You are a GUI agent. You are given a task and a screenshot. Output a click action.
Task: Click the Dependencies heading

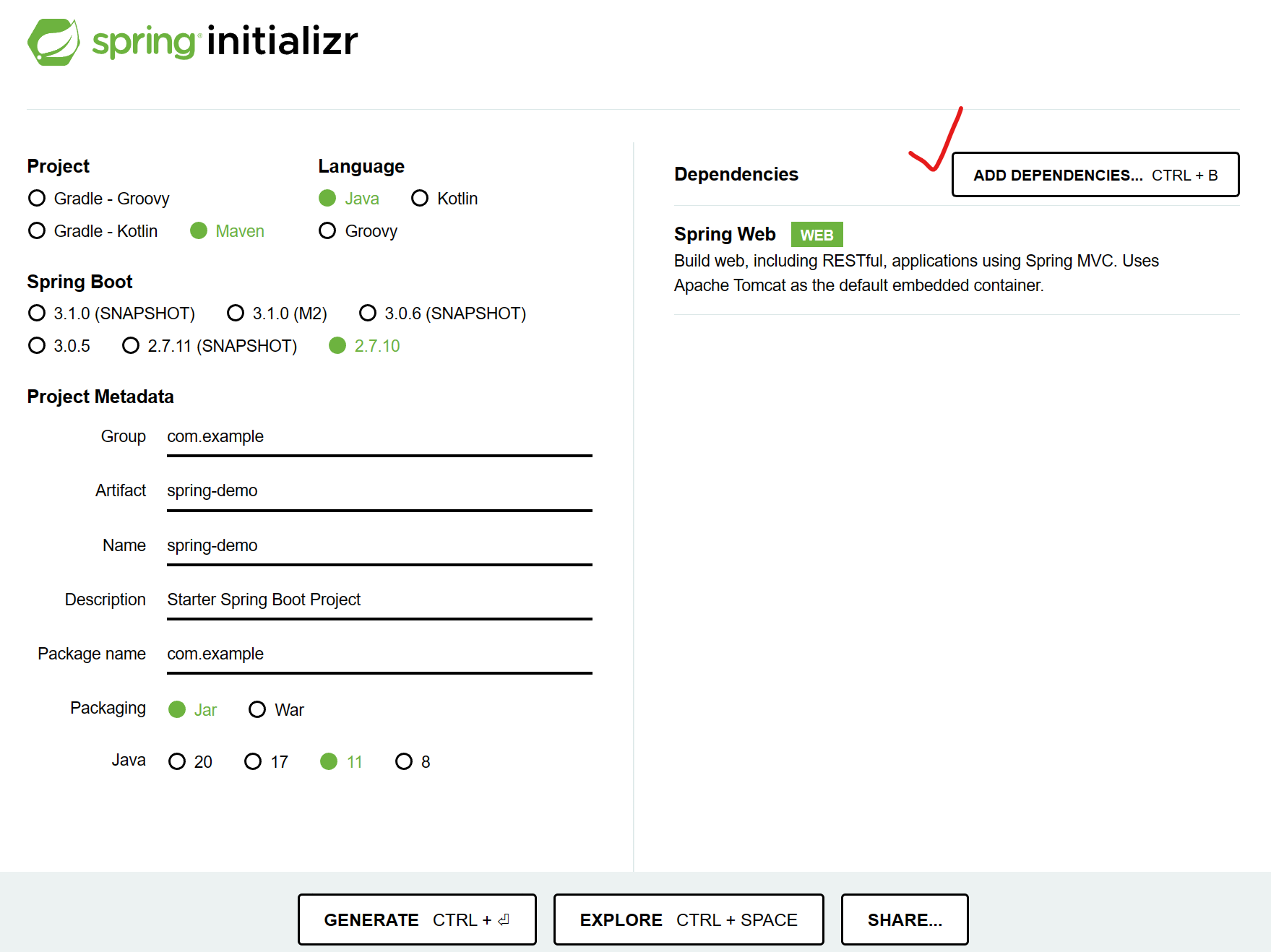tap(736, 174)
